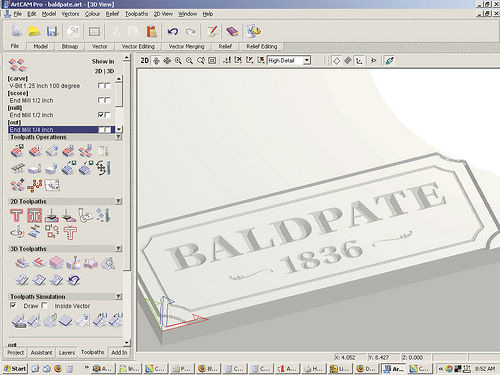Open the Assistant tab at panel bottom
This screenshot has height=375, width=500.
pos(41,352)
